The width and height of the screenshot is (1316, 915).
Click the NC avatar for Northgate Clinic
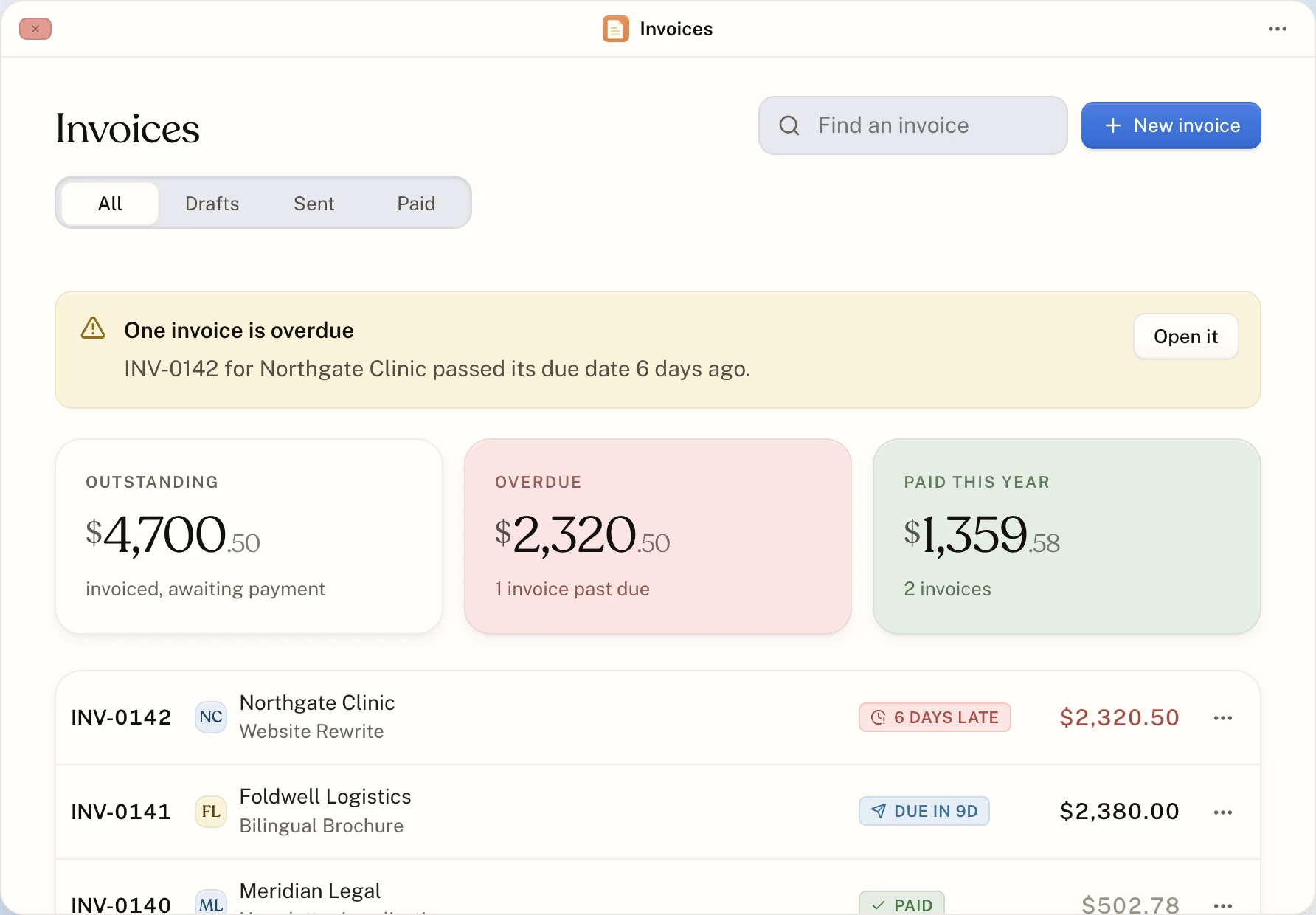click(211, 717)
